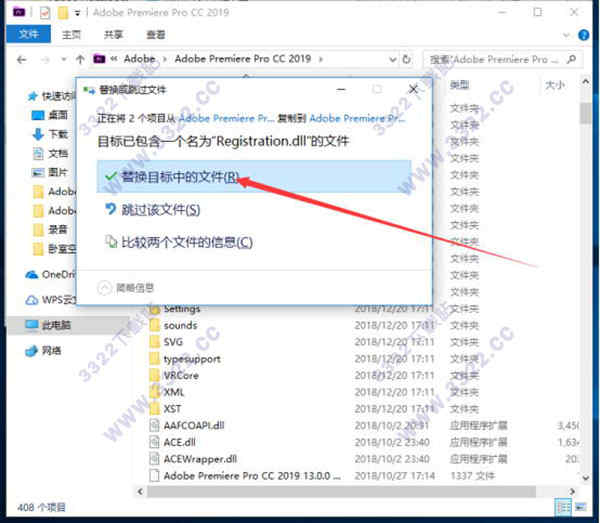
Task: Click the Explorer back arrow
Action: [21, 60]
